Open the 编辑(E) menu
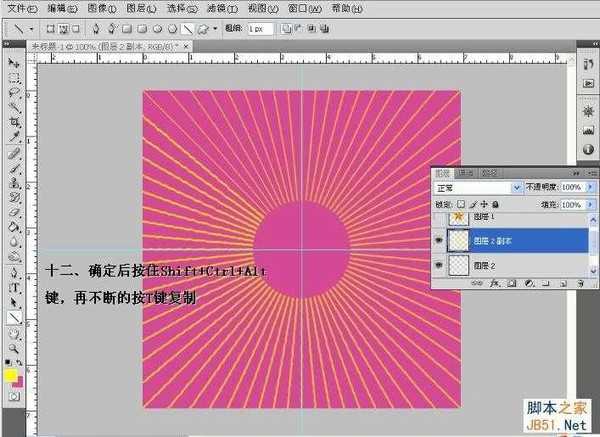 click(x=62, y=8)
